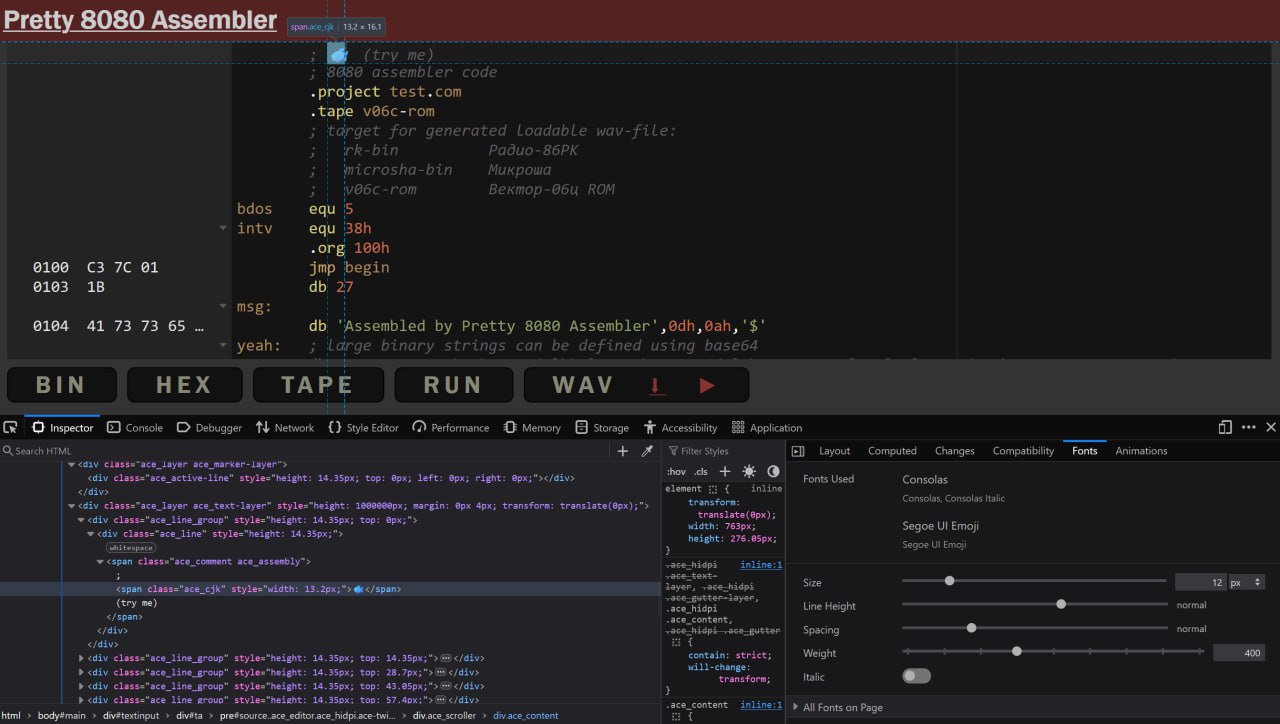Viewport: 1280px width, 724px height.
Task: Click the sidebar pane toggle icon
Action: (x=798, y=451)
